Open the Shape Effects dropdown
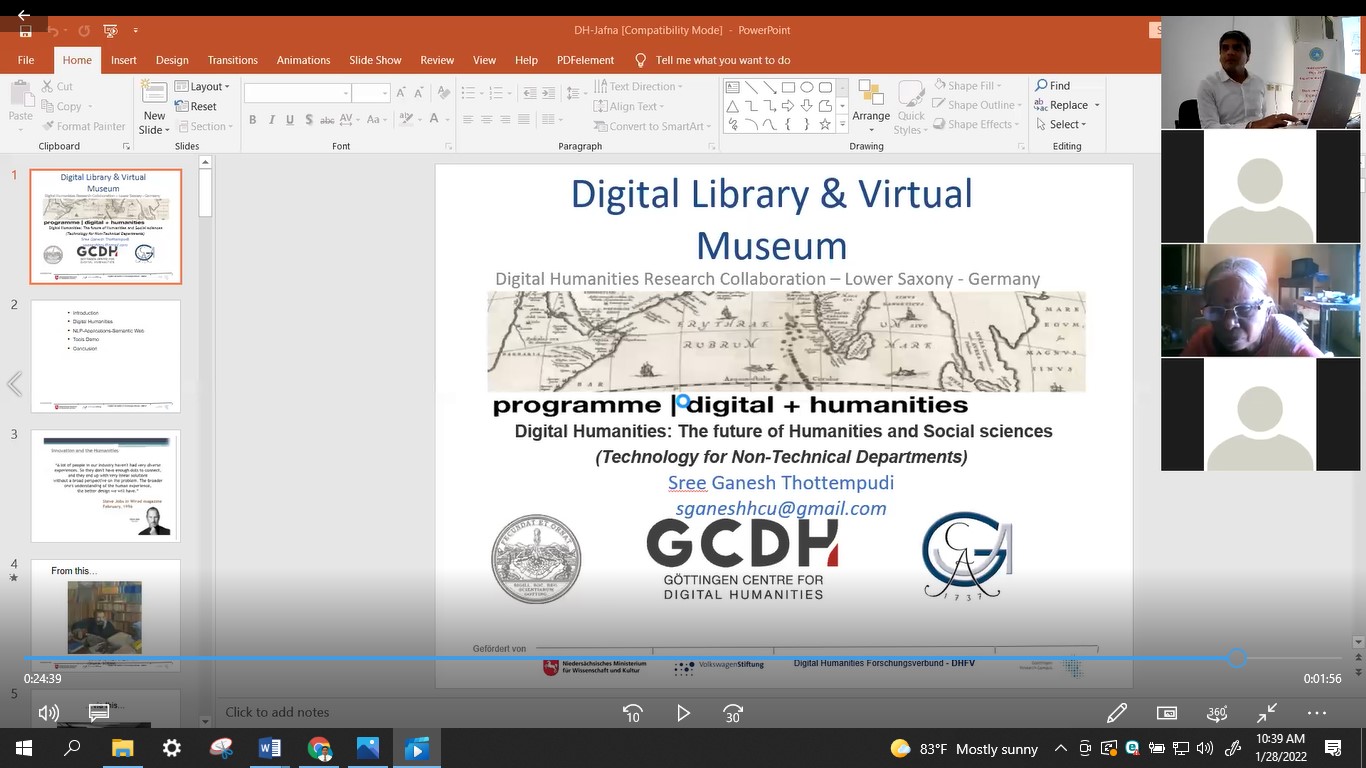Viewport: 1366px width, 768px height. pyautogui.click(x=976, y=124)
